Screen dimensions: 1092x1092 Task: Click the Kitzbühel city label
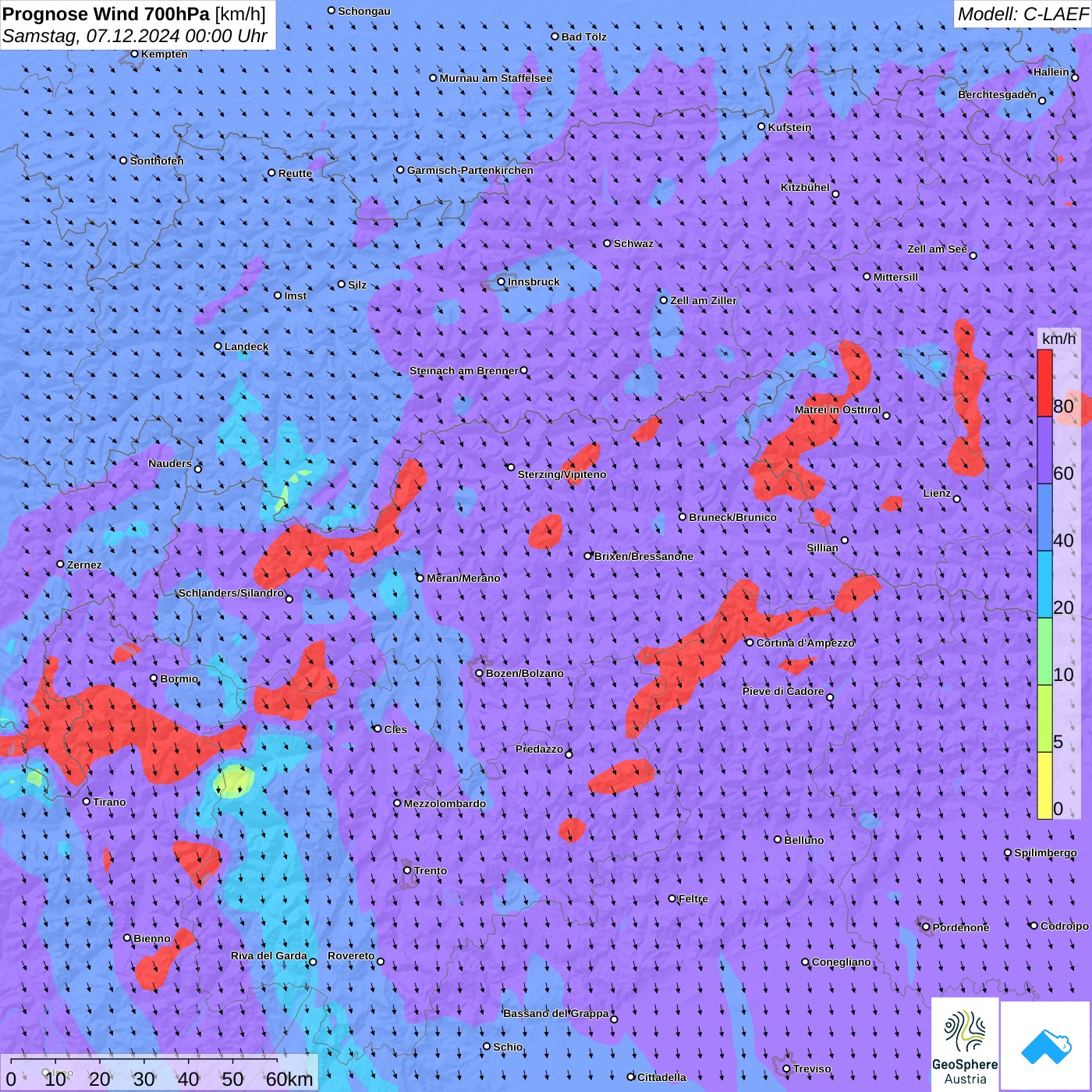click(805, 187)
